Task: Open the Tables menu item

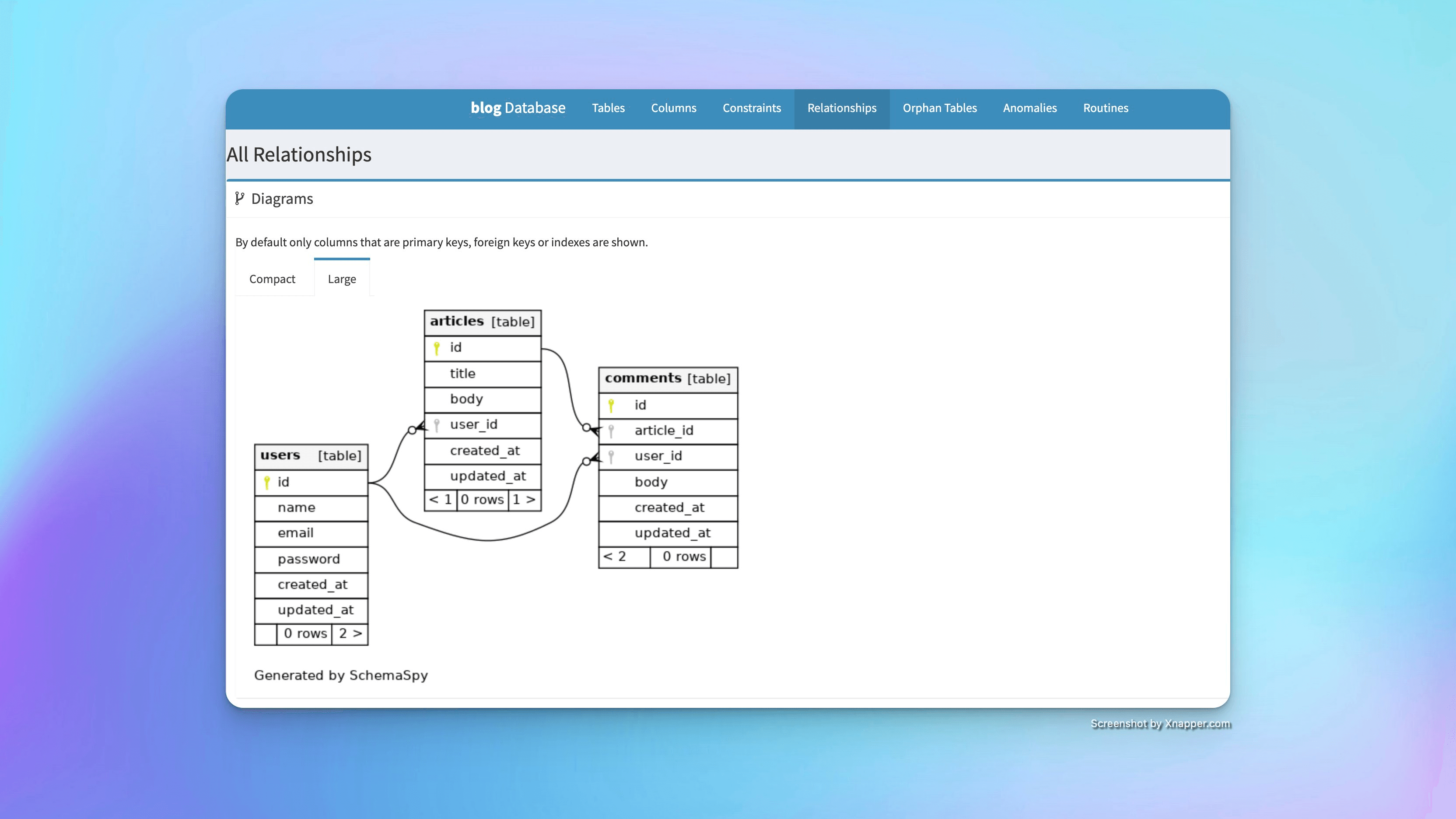Action: point(608,108)
